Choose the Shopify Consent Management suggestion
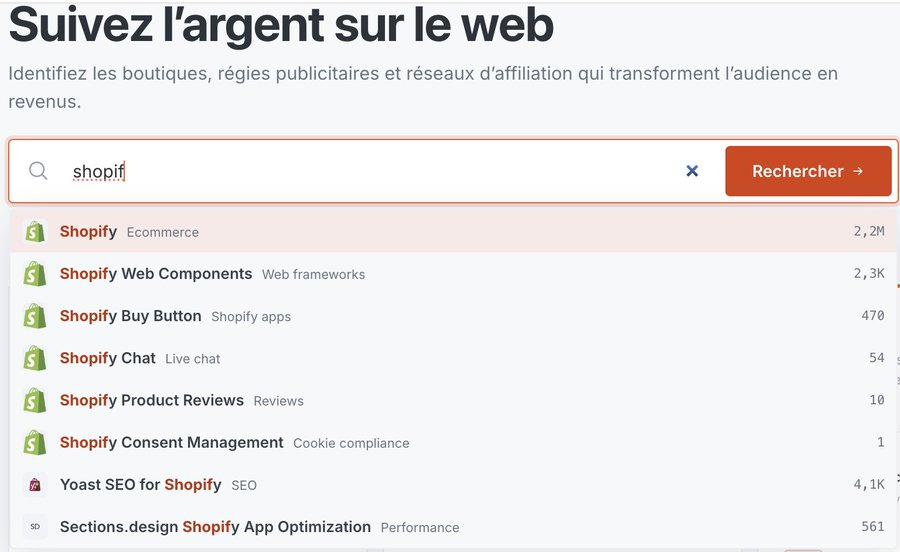The width and height of the screenshot is (900, 552). coord(453,442)
